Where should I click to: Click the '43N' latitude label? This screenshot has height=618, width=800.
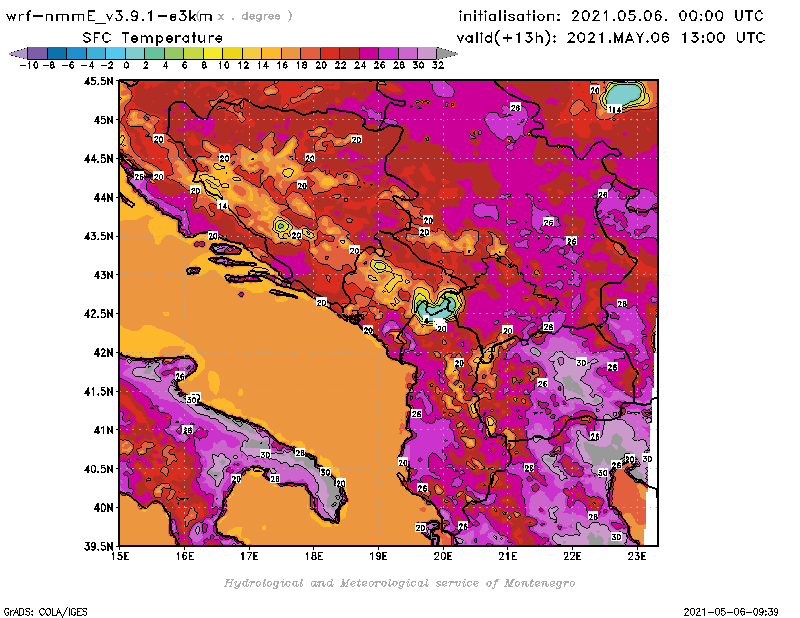click(103, 275)
